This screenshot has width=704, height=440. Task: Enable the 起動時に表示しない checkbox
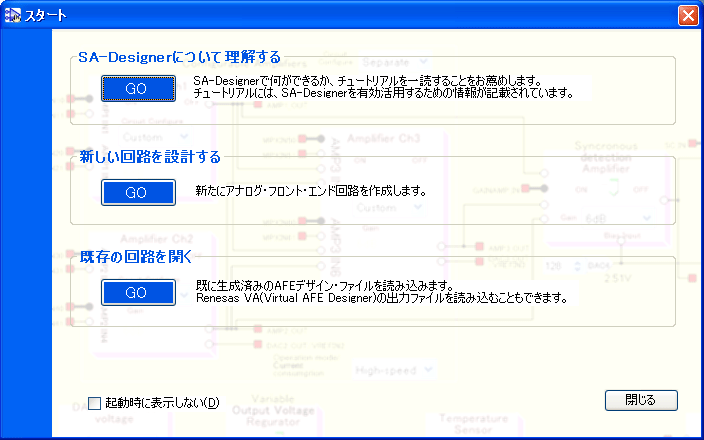(x=95, y=404)
